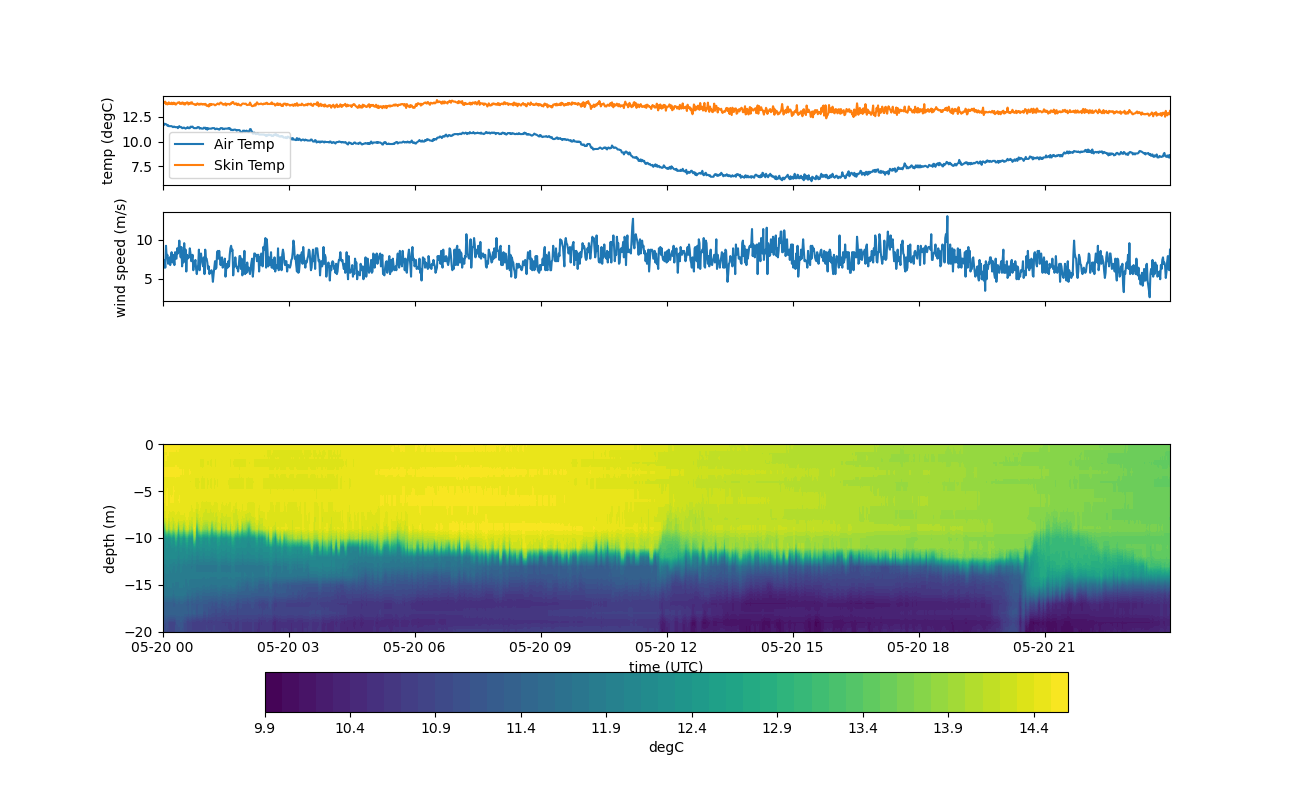Viewport: 1300px width, 800px height.
Task: Click the temp (degC) y-axis label
Action: click(x=108, y=141)
